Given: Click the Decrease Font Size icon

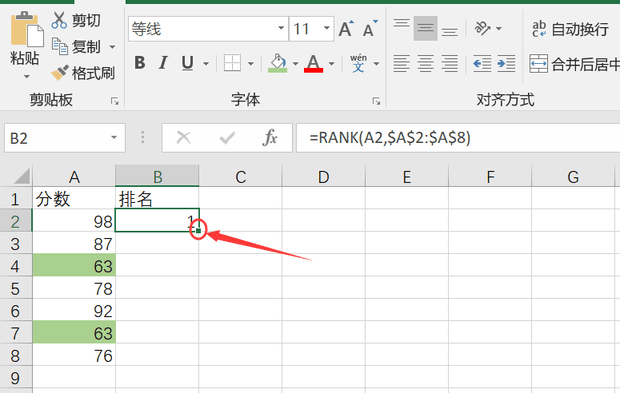Looking at the screenshot, I should (370, 29).
